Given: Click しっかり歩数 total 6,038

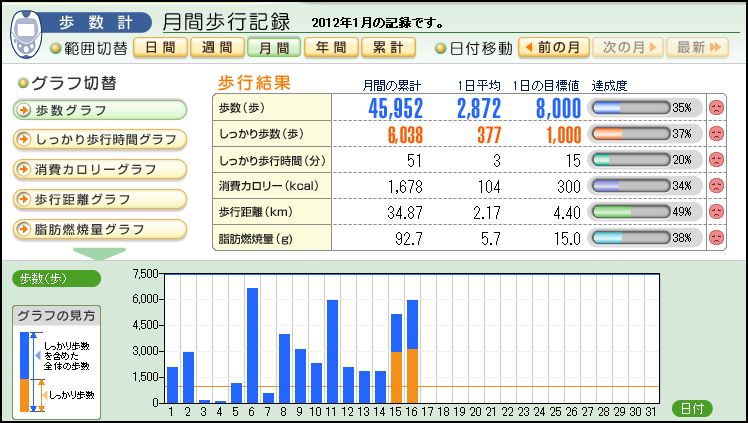Looking at the screenshot, I should point(405,135).
